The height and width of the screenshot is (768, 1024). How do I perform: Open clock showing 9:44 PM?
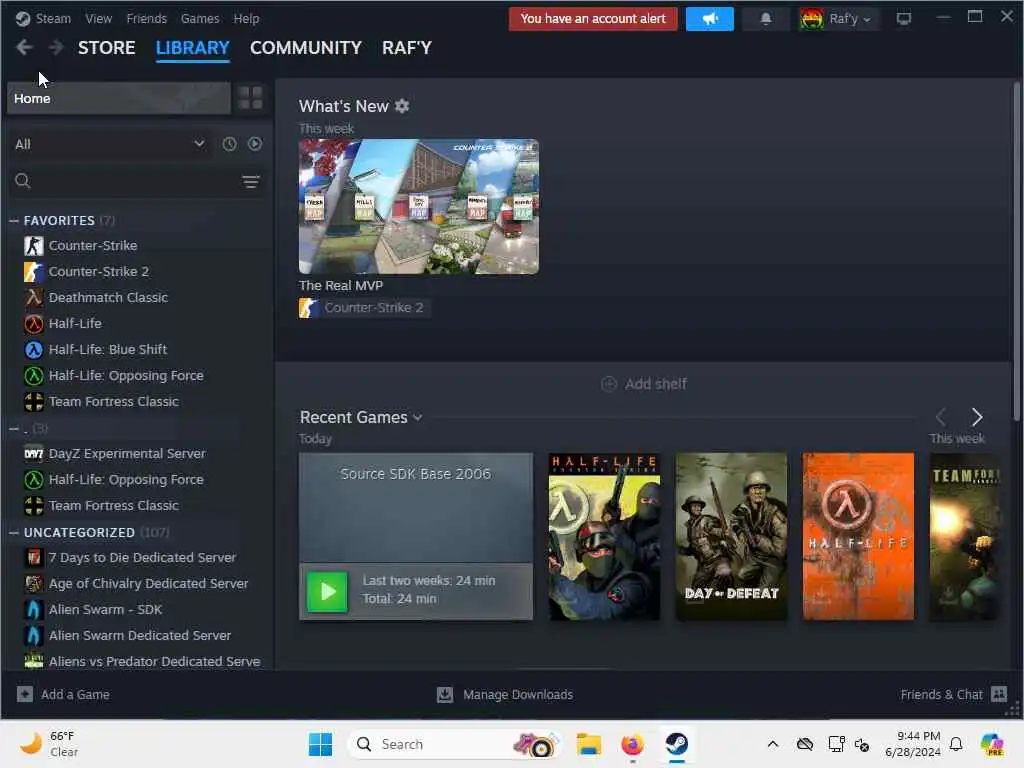pos(913,744)
